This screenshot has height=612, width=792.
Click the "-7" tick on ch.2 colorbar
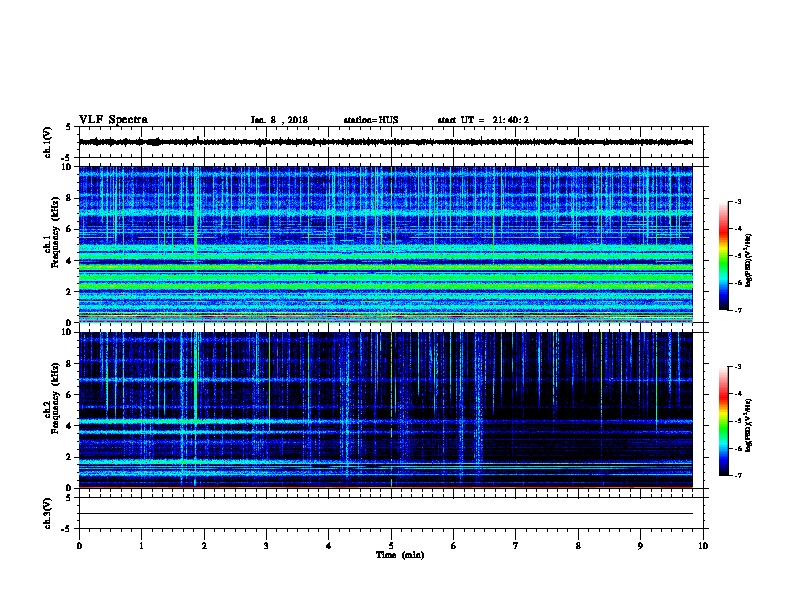(x=737, y=476)
